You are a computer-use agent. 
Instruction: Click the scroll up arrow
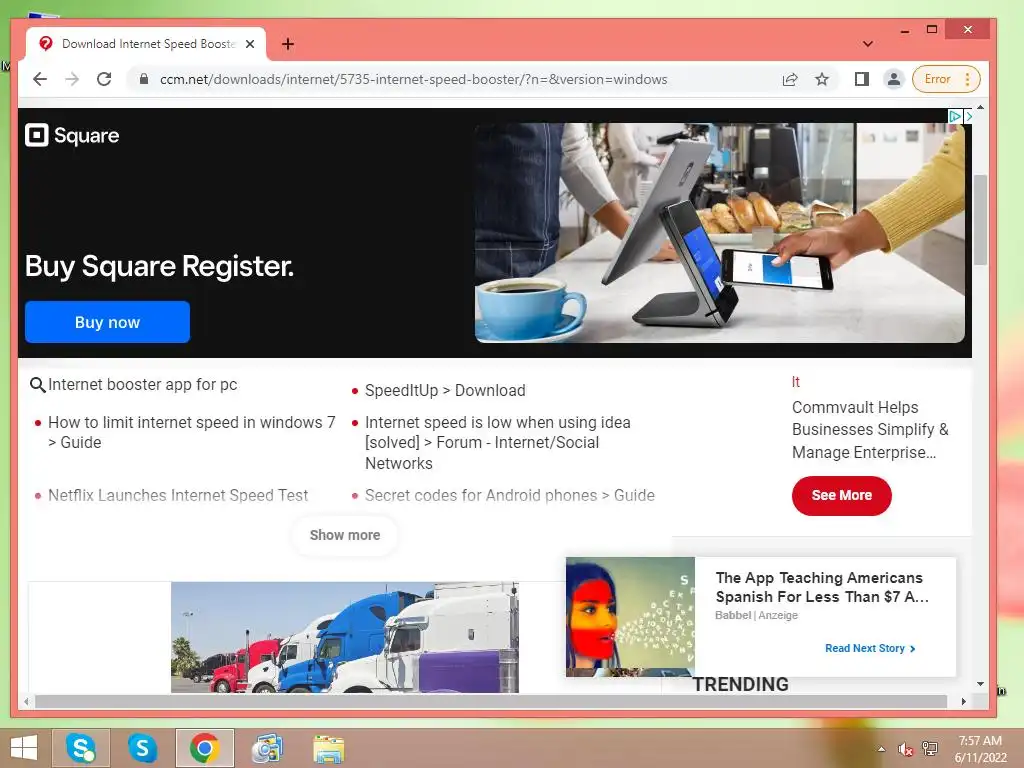click(x=980, y=107)
